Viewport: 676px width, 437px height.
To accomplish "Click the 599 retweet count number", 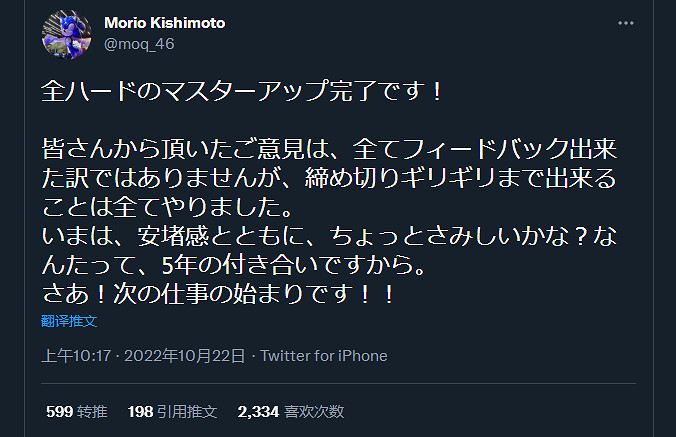I will coord(60,411).
